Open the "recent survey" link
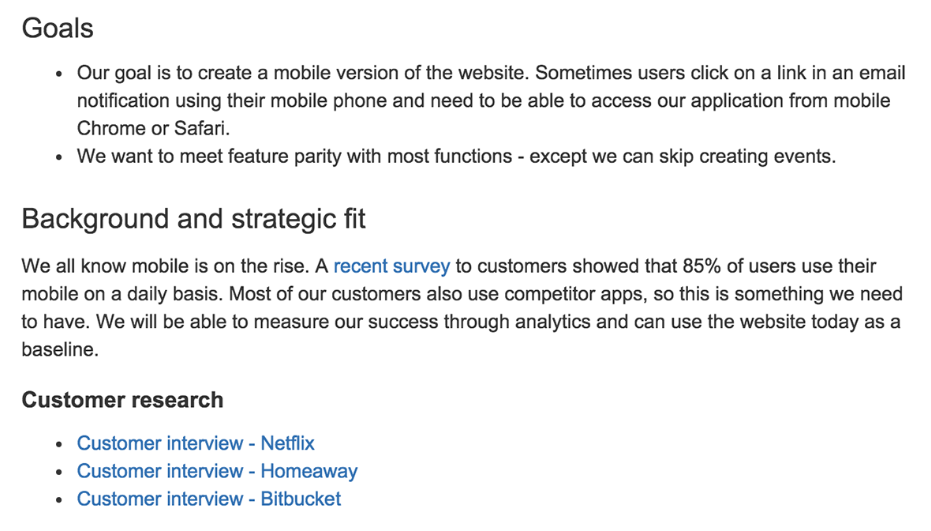Viewport: 931px width, 531px height. (391, 266)
